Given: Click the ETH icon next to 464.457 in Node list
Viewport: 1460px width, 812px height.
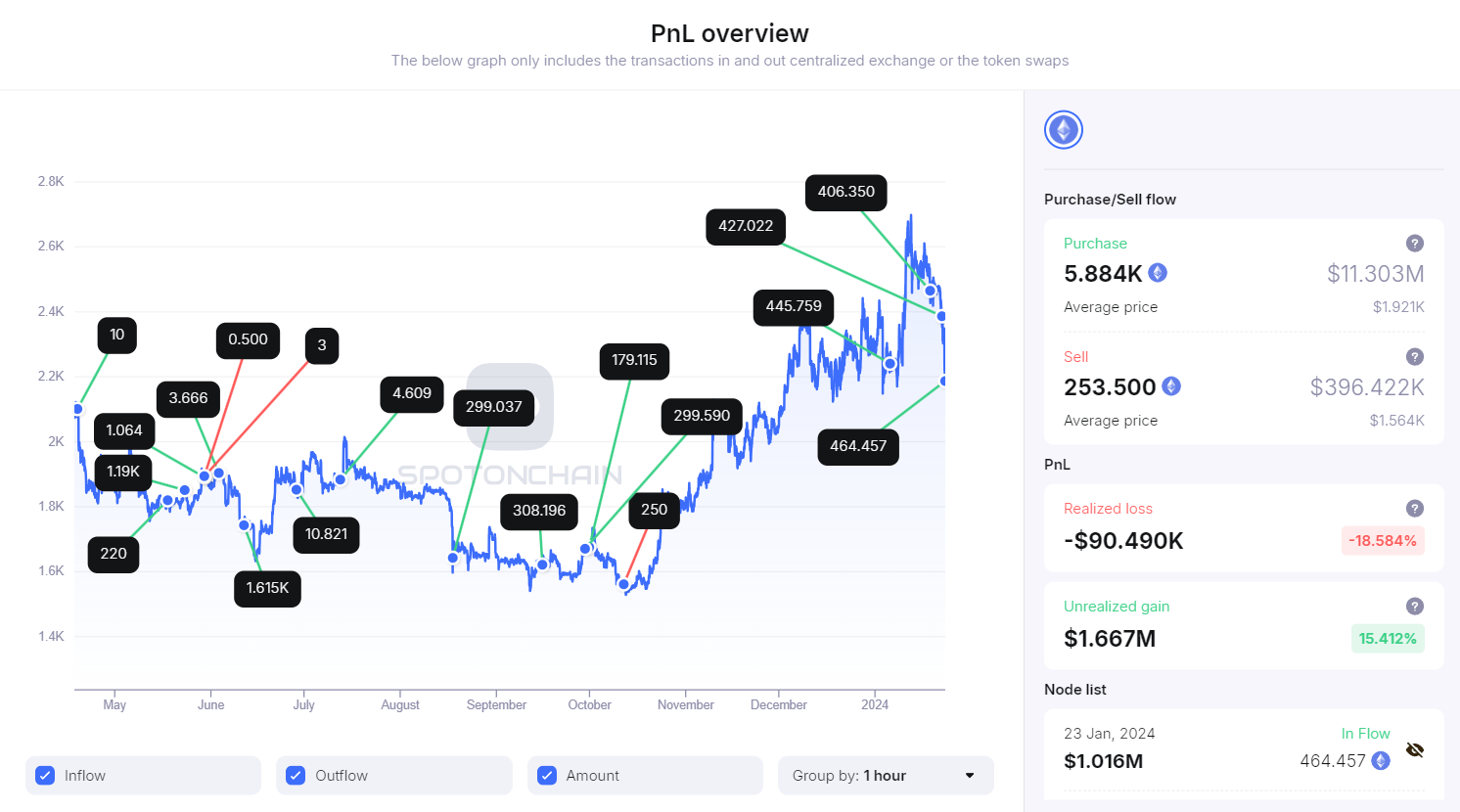Looking at the screenshot, I should [x=1380, y=760].
